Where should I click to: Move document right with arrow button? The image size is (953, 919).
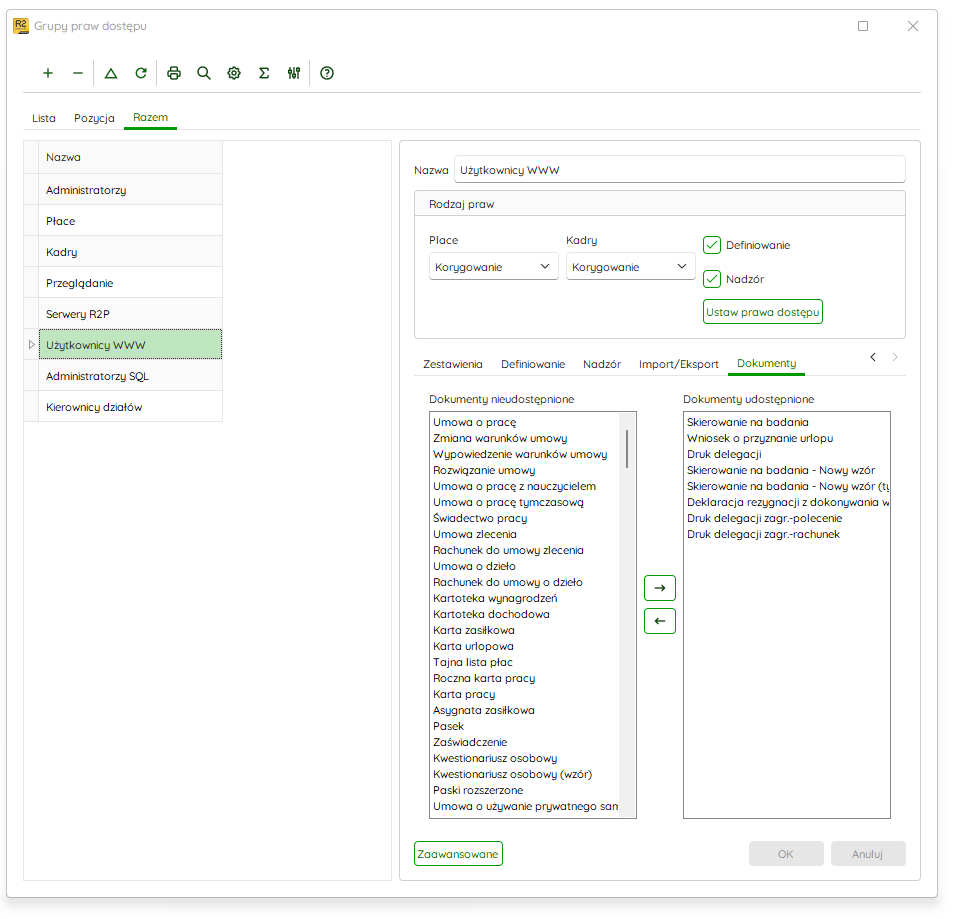click(x=660, y=588)
